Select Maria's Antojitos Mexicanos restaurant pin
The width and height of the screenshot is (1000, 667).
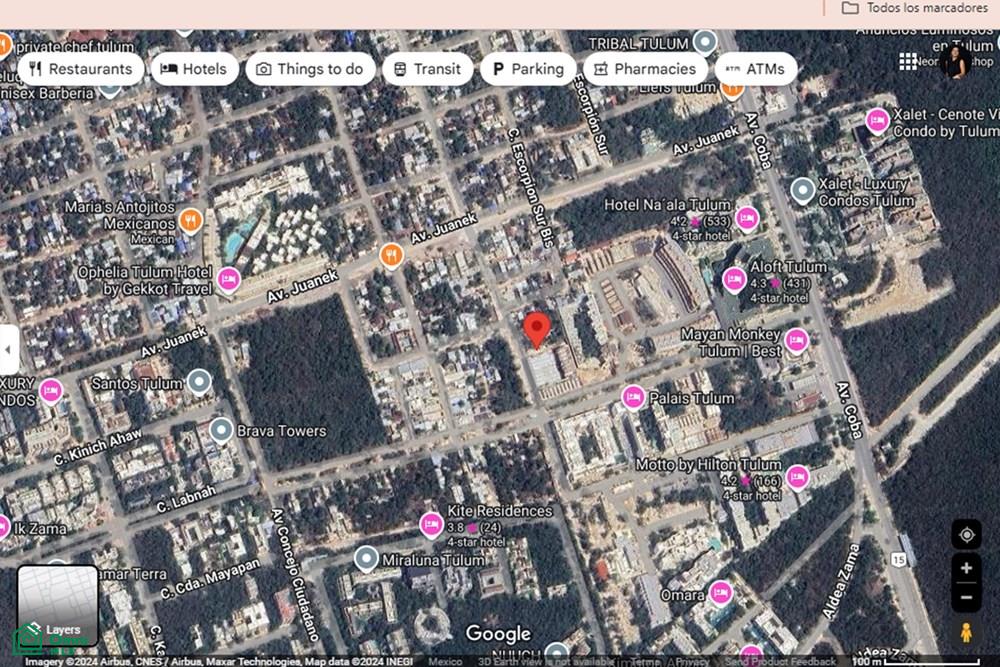(x=190, y=221)
